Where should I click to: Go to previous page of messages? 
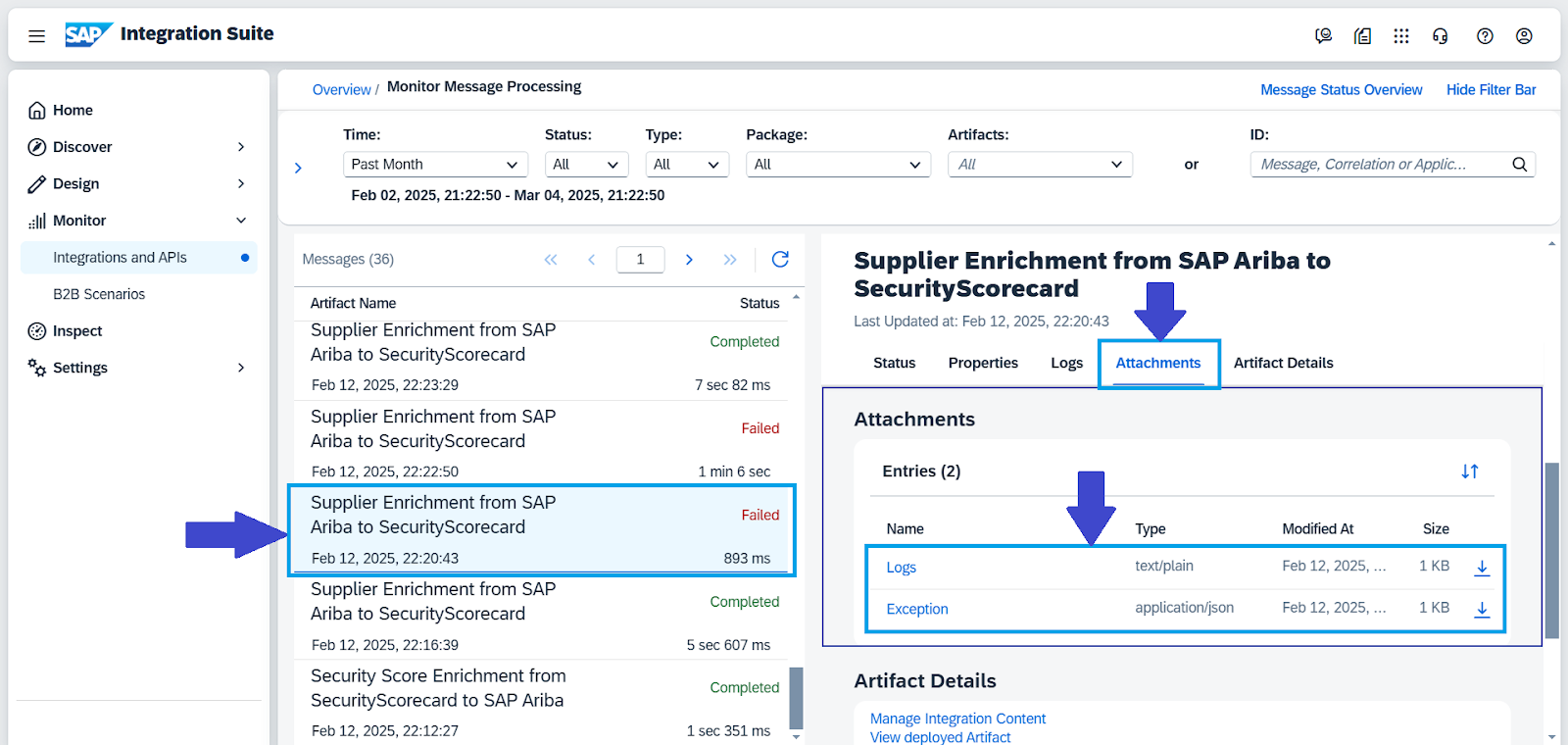pyautogui.click(x=592, y=260)
